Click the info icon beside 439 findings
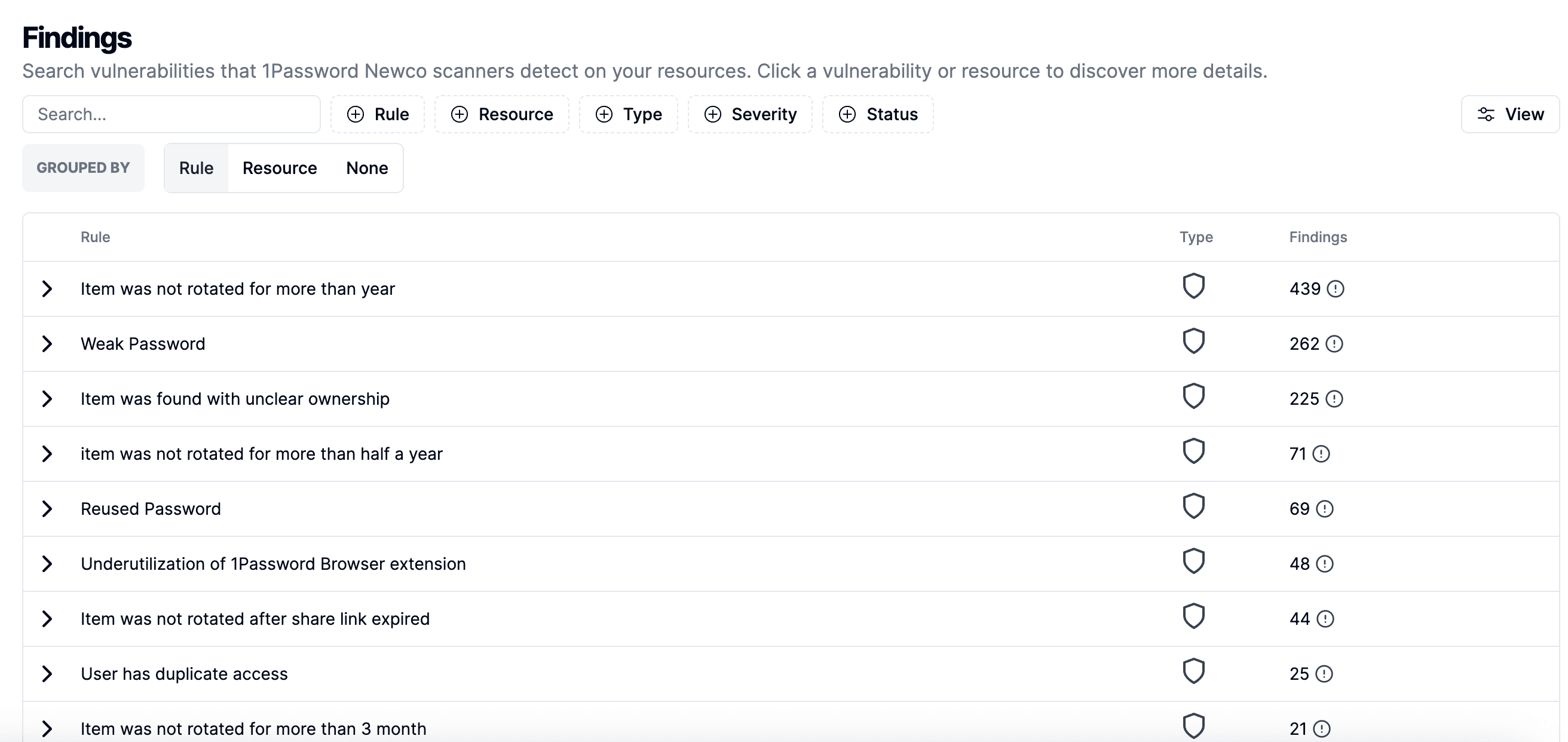The width and height of the screenshot is (1568, 742). click(x=1335, y=289)
